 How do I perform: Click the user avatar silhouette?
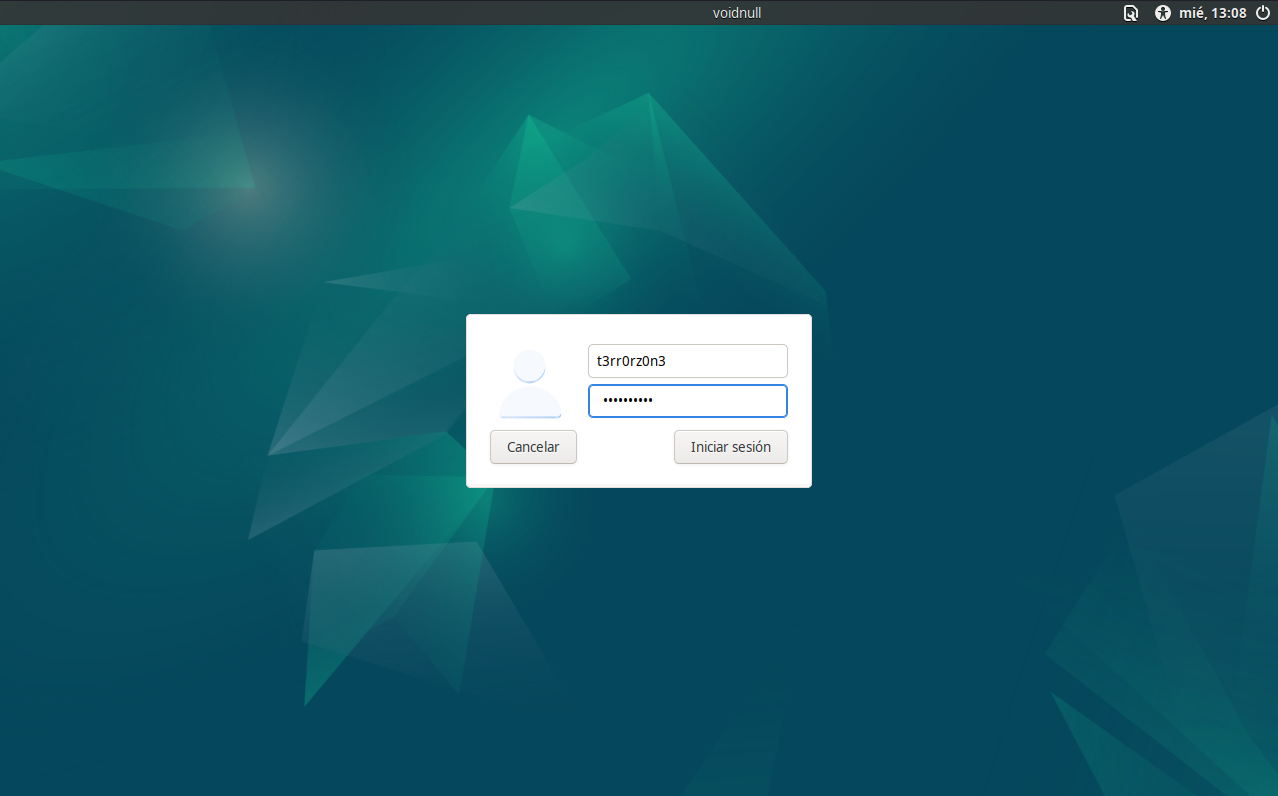point(530,384)
